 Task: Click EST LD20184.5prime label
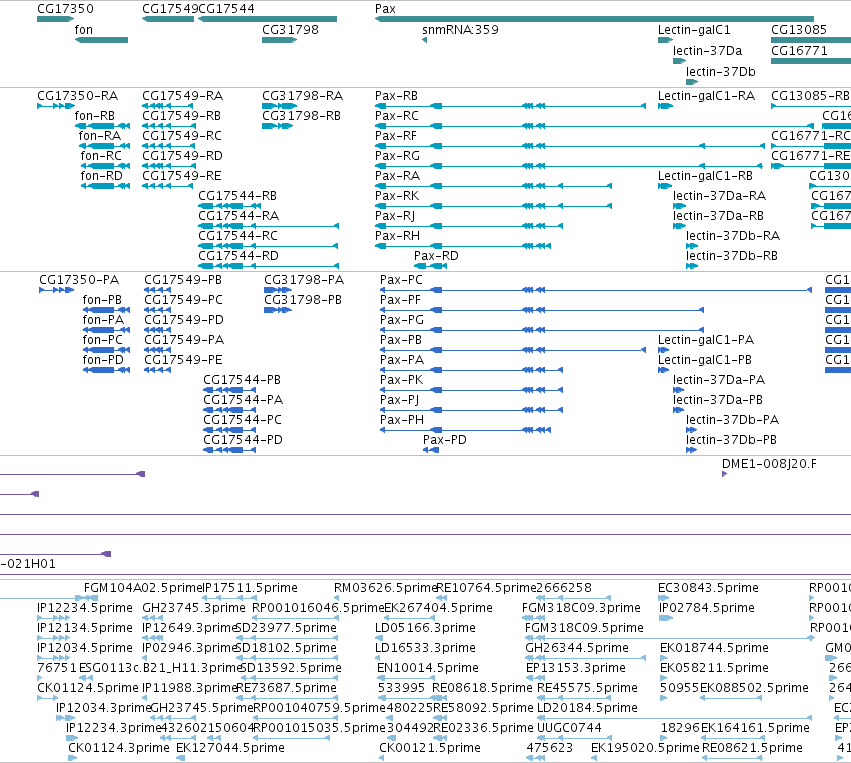[x=587, y=708]
